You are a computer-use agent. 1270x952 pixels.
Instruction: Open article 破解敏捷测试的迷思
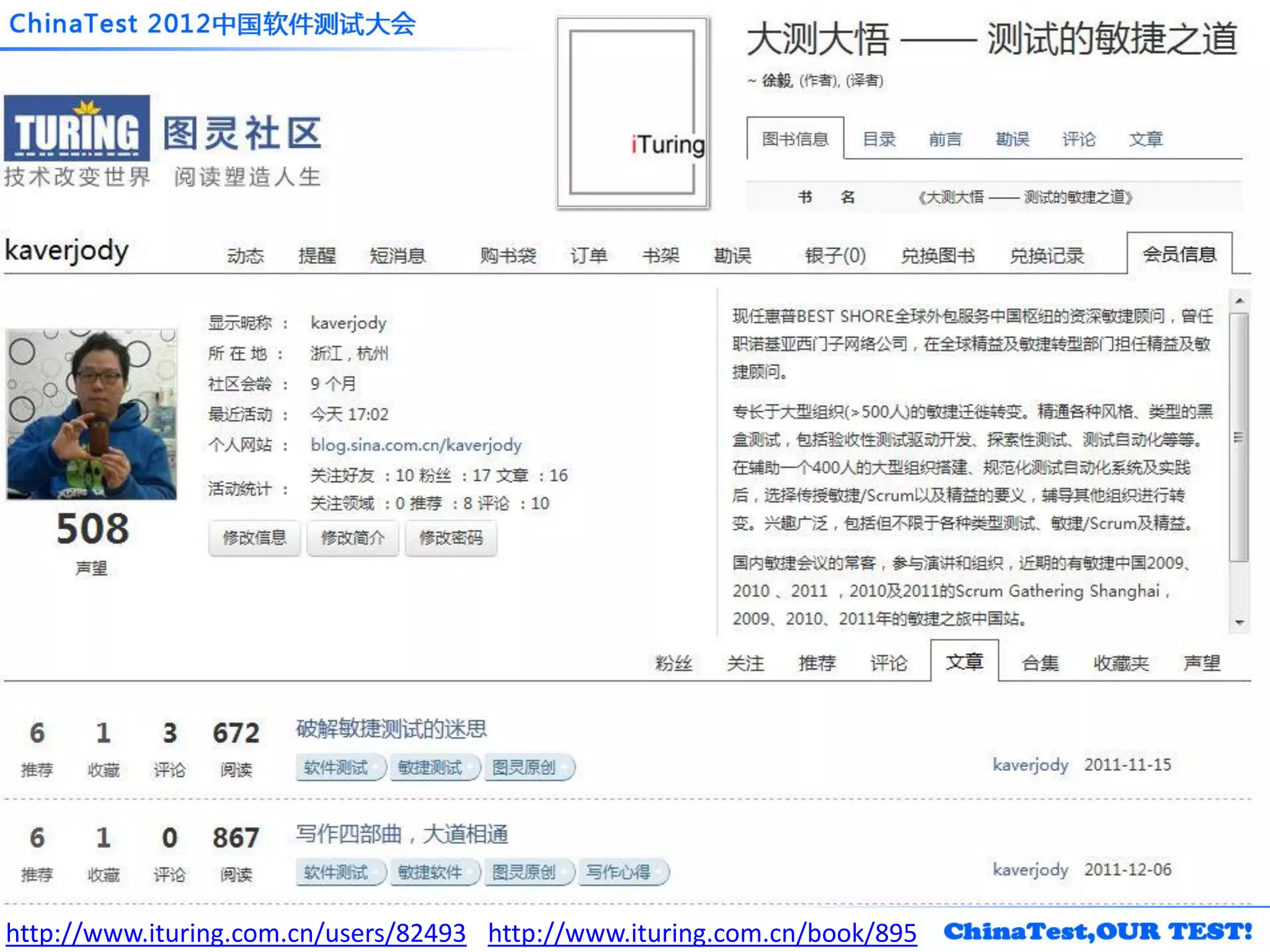[x=391, y=729]
